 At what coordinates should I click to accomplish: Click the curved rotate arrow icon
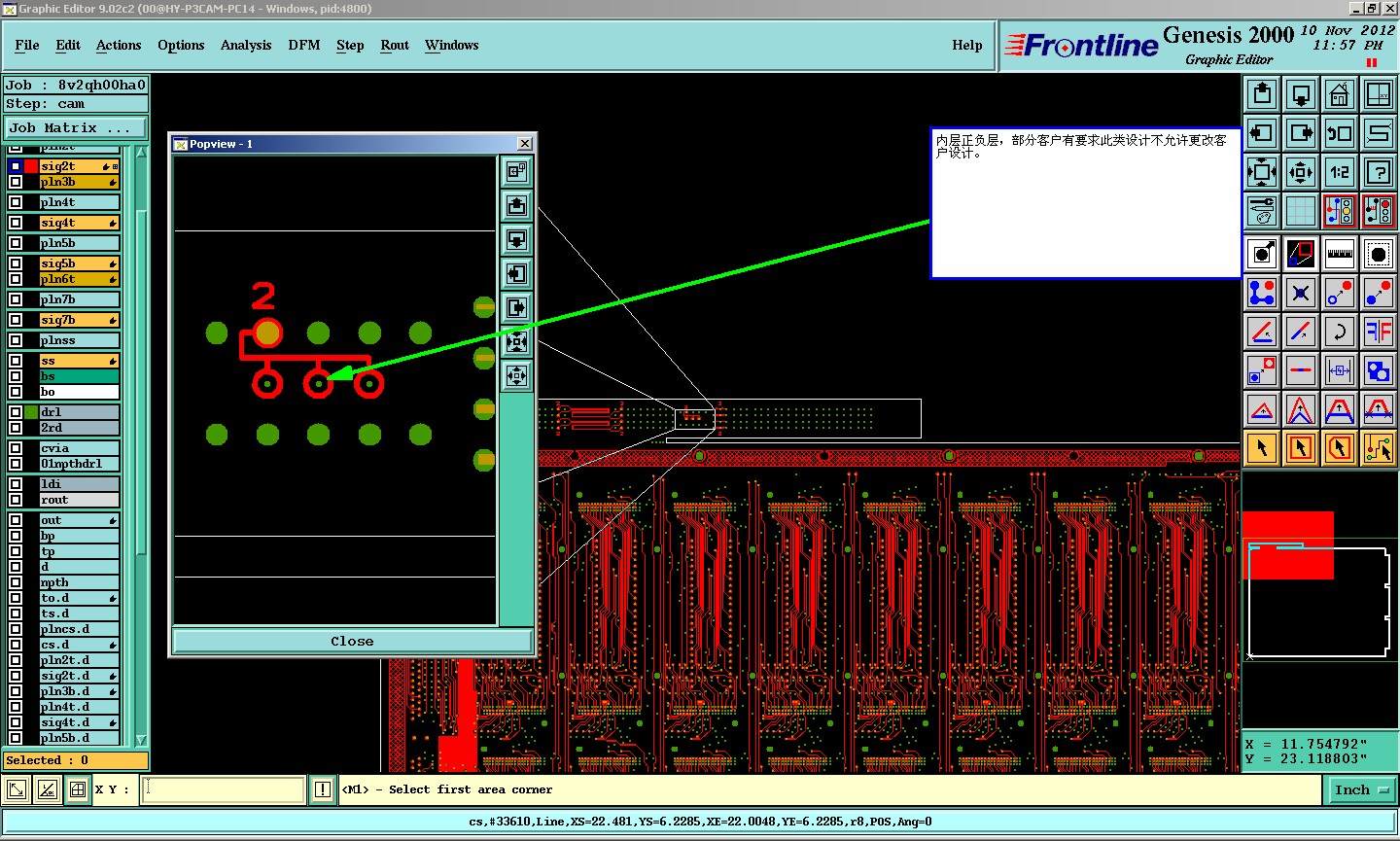pyautogui.click(x=1340, y=332)
